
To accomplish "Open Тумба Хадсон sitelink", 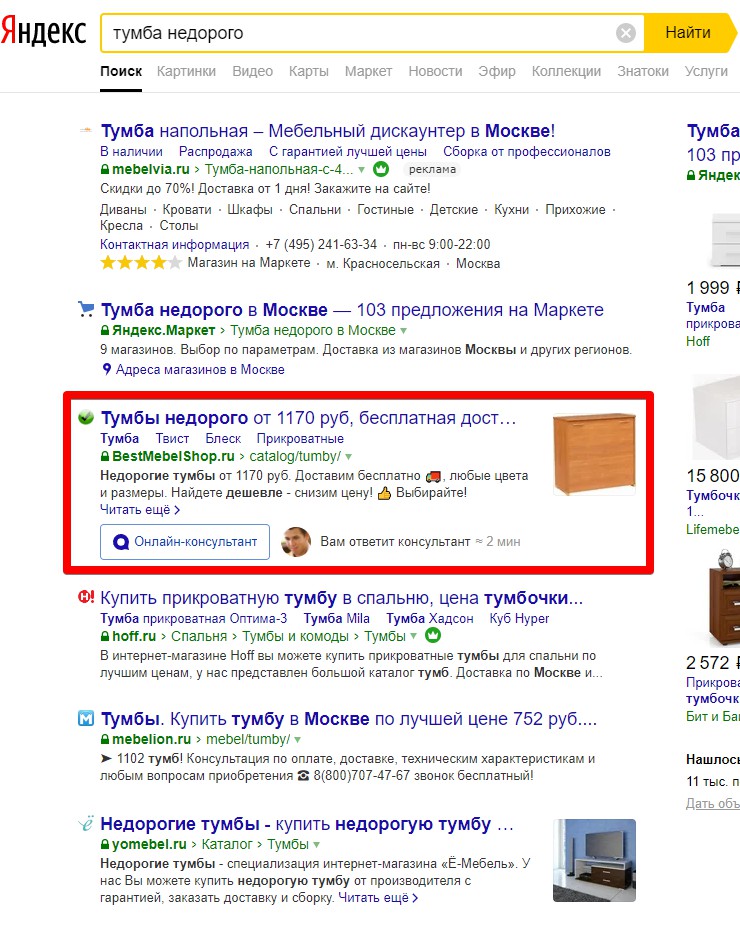I will (x=429, y=619).
